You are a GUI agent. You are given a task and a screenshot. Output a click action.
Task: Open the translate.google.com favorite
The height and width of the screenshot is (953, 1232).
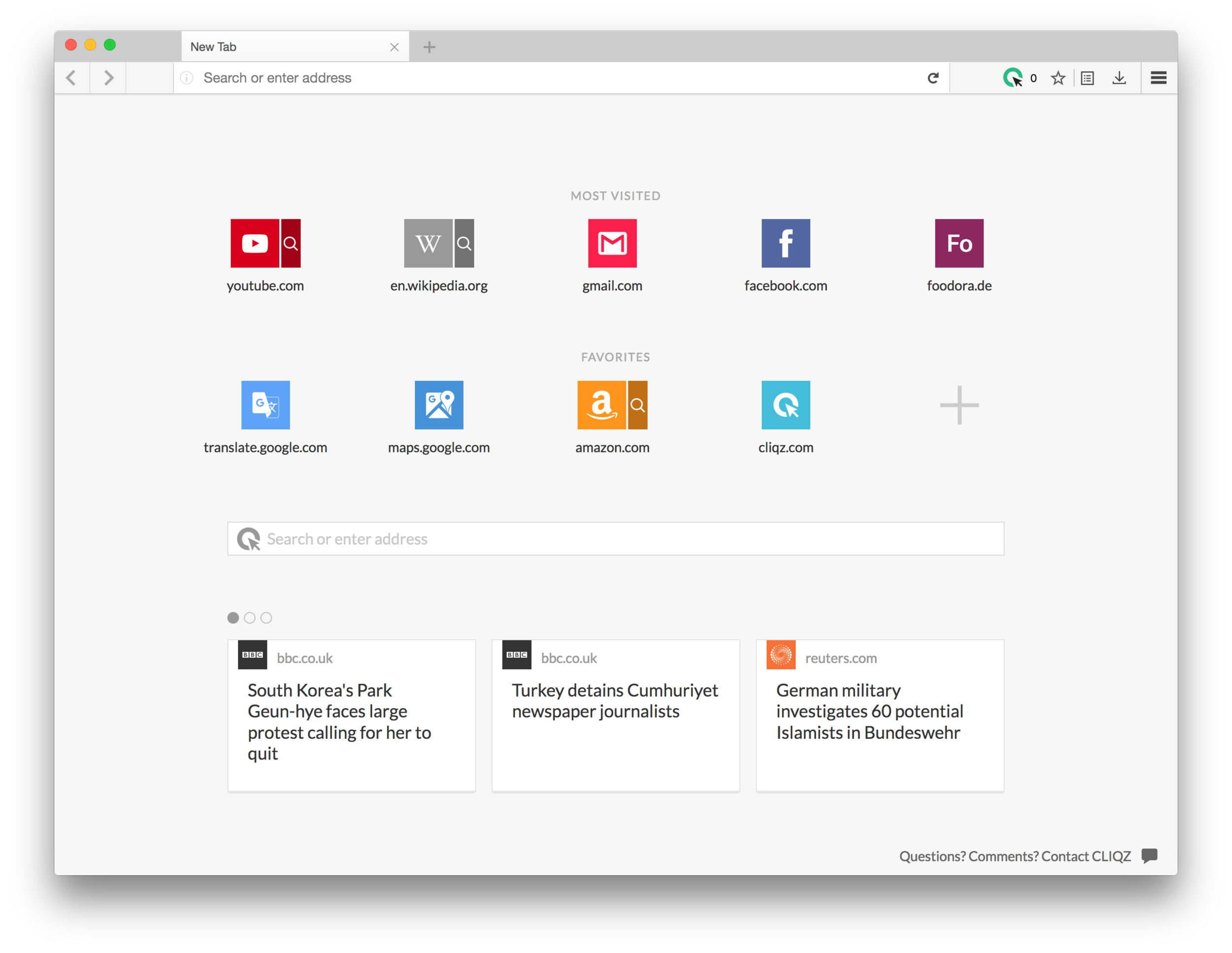tap(265, 405)
